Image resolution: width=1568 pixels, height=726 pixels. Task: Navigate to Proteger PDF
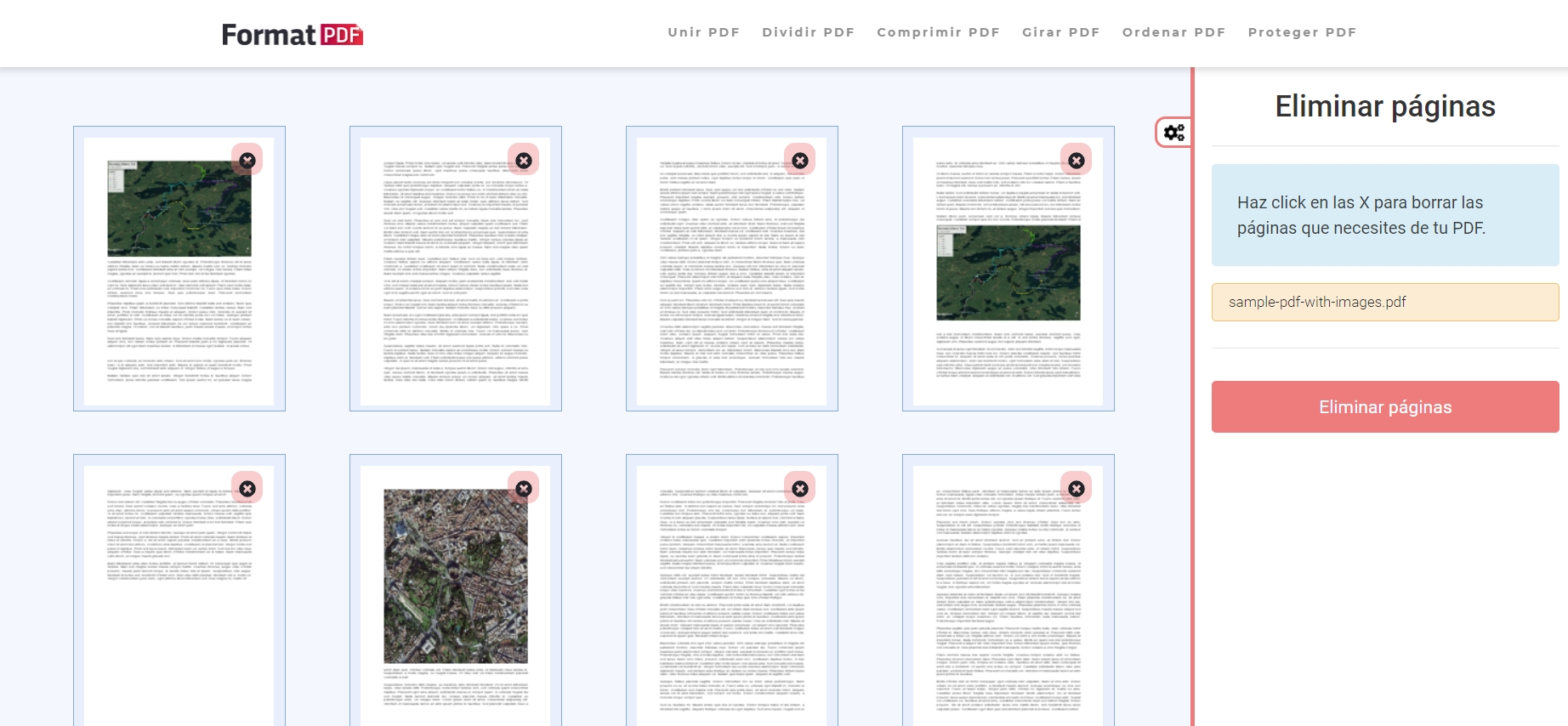(1302, 32)
